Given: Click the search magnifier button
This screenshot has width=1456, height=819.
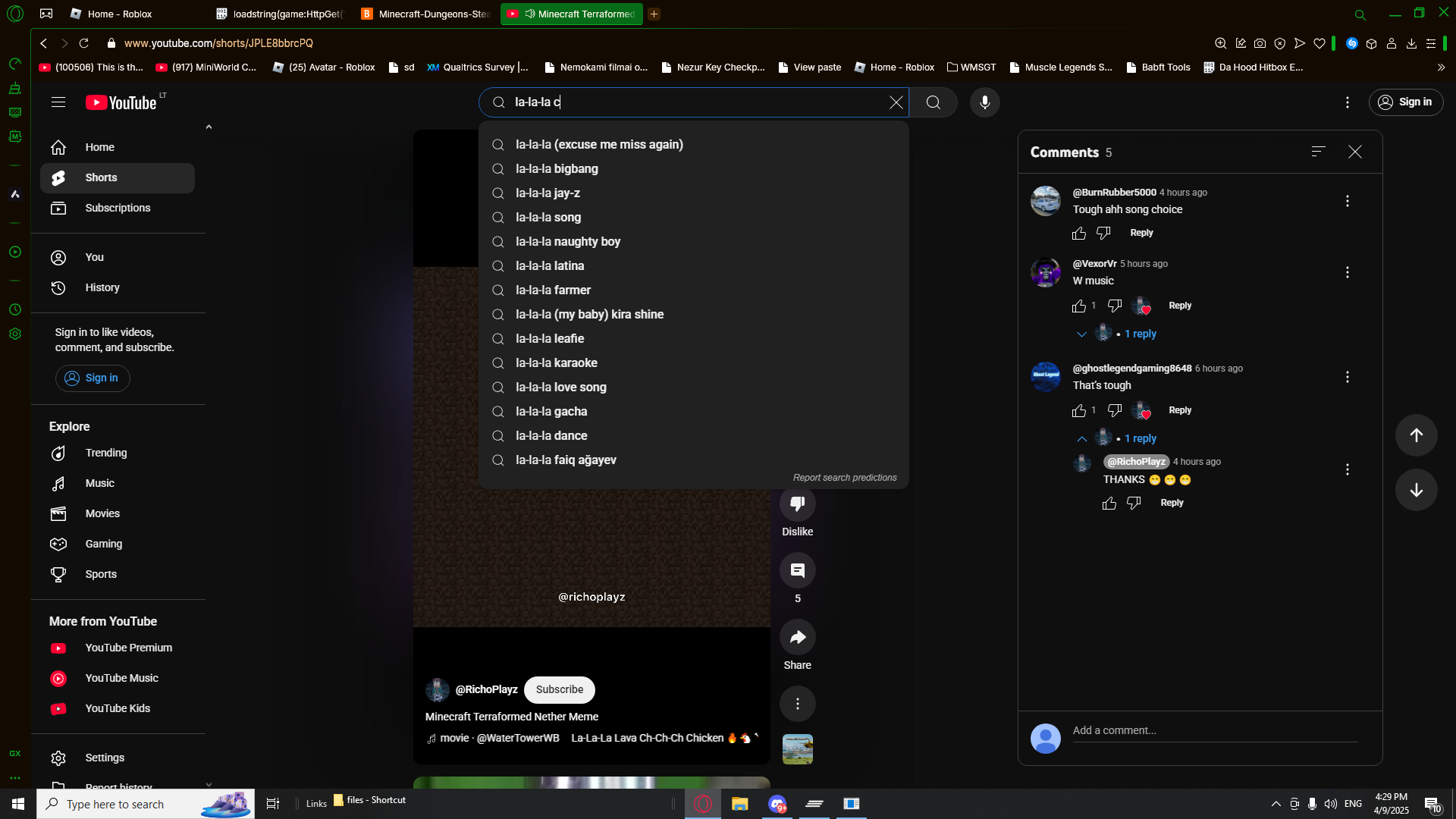Looking at the screenshot, I should pos(934,102).
